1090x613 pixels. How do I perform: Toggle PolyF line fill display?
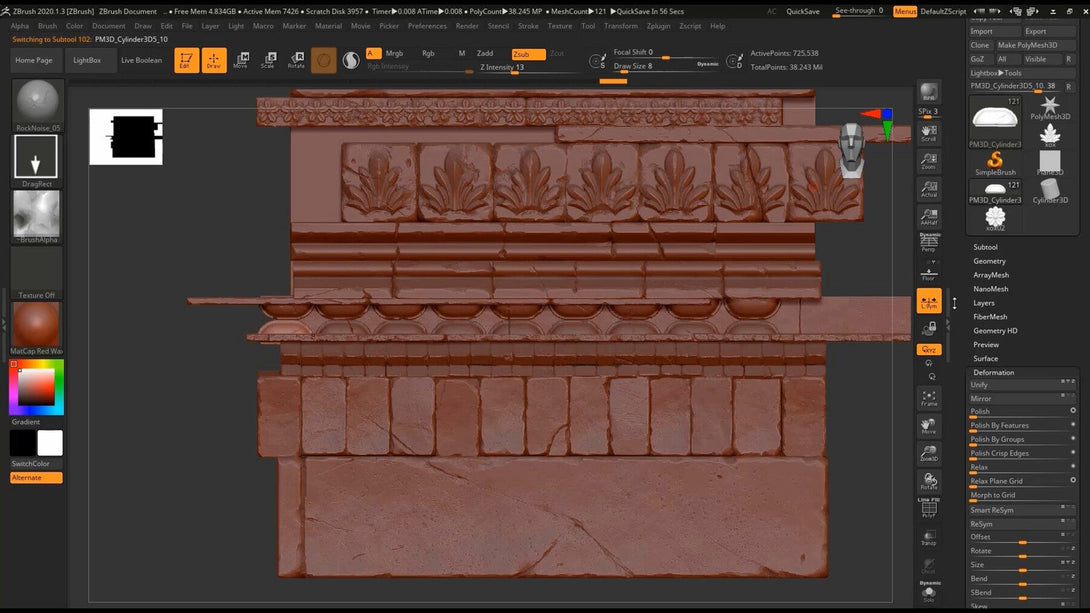tap(929, 509)
